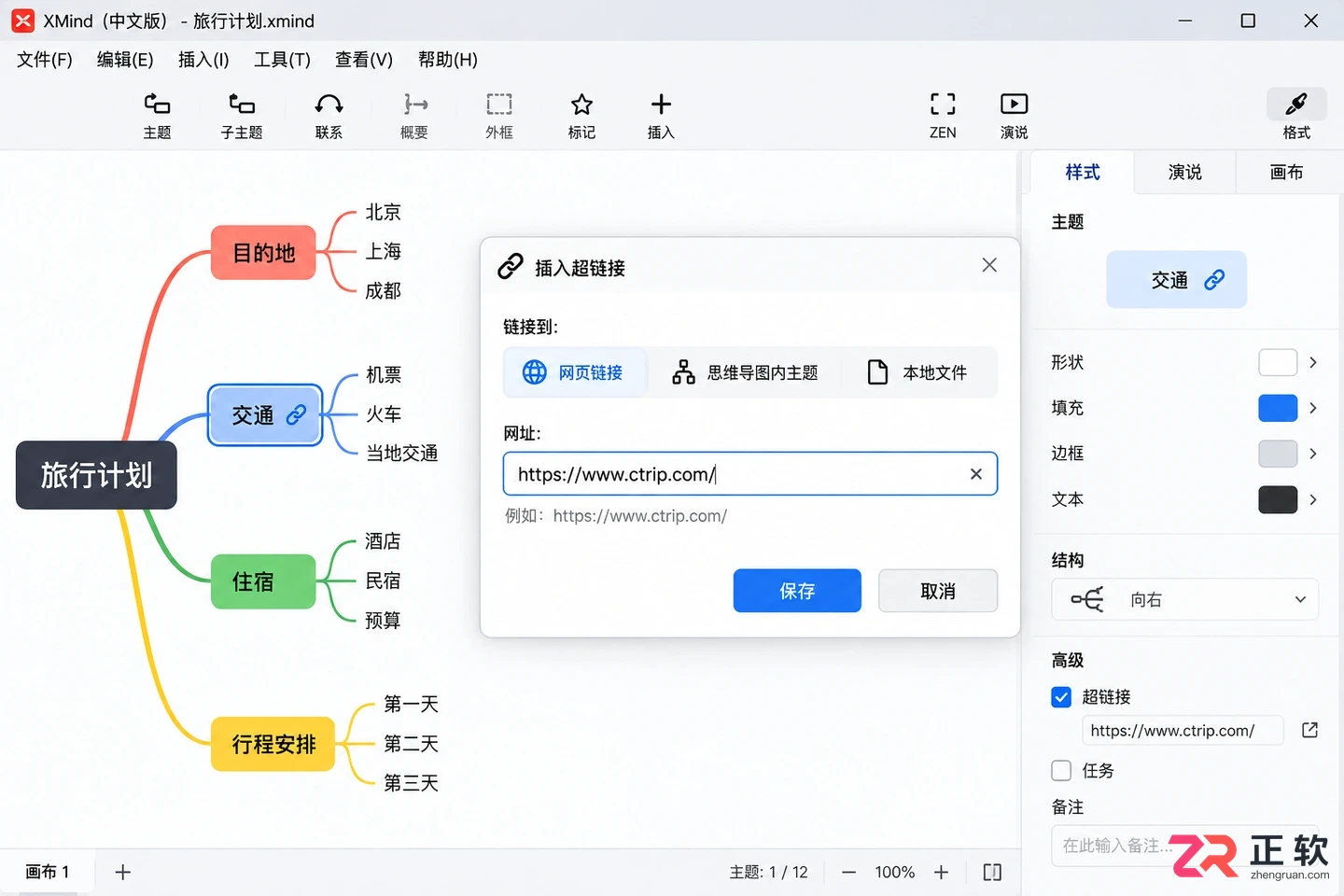Select the 目的地 topic node

[x=263, y=253]
